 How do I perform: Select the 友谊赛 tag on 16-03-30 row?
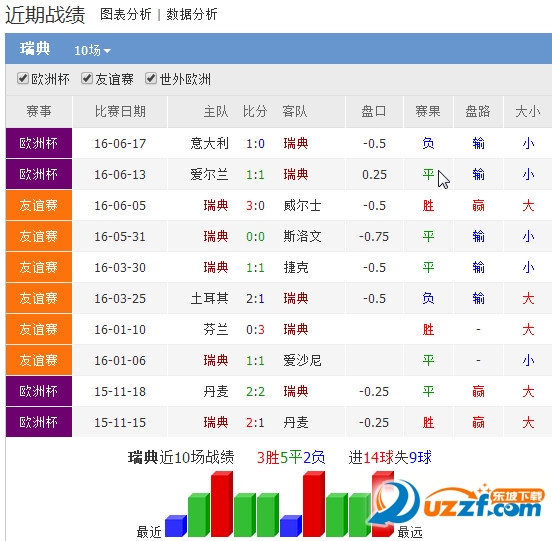[39, 267]
